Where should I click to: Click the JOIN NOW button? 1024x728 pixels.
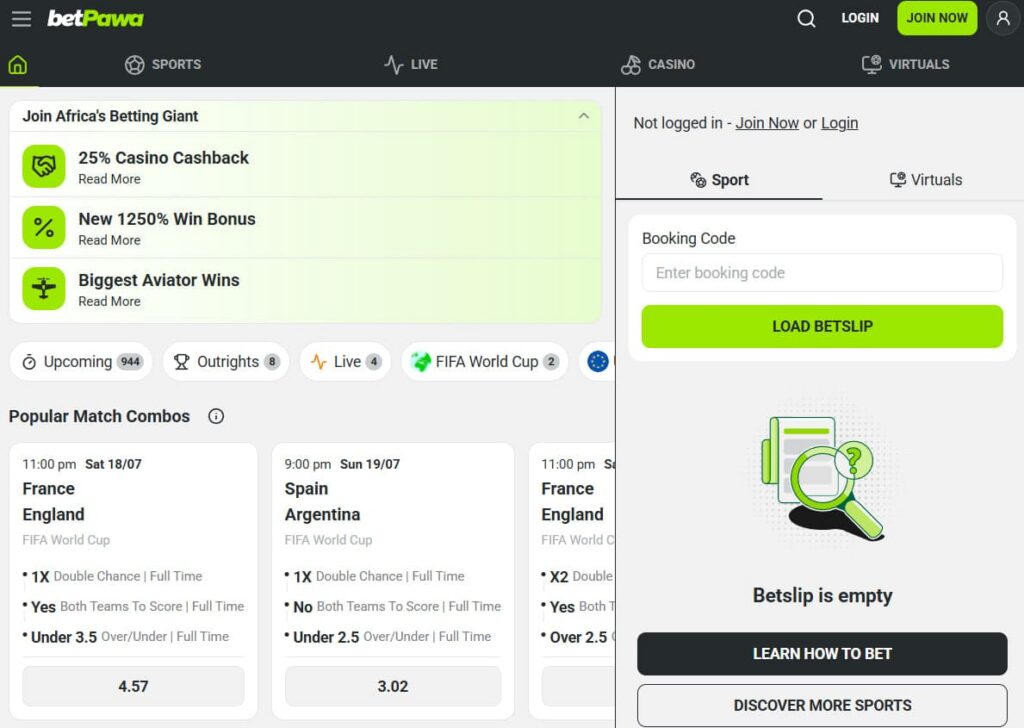937,18
